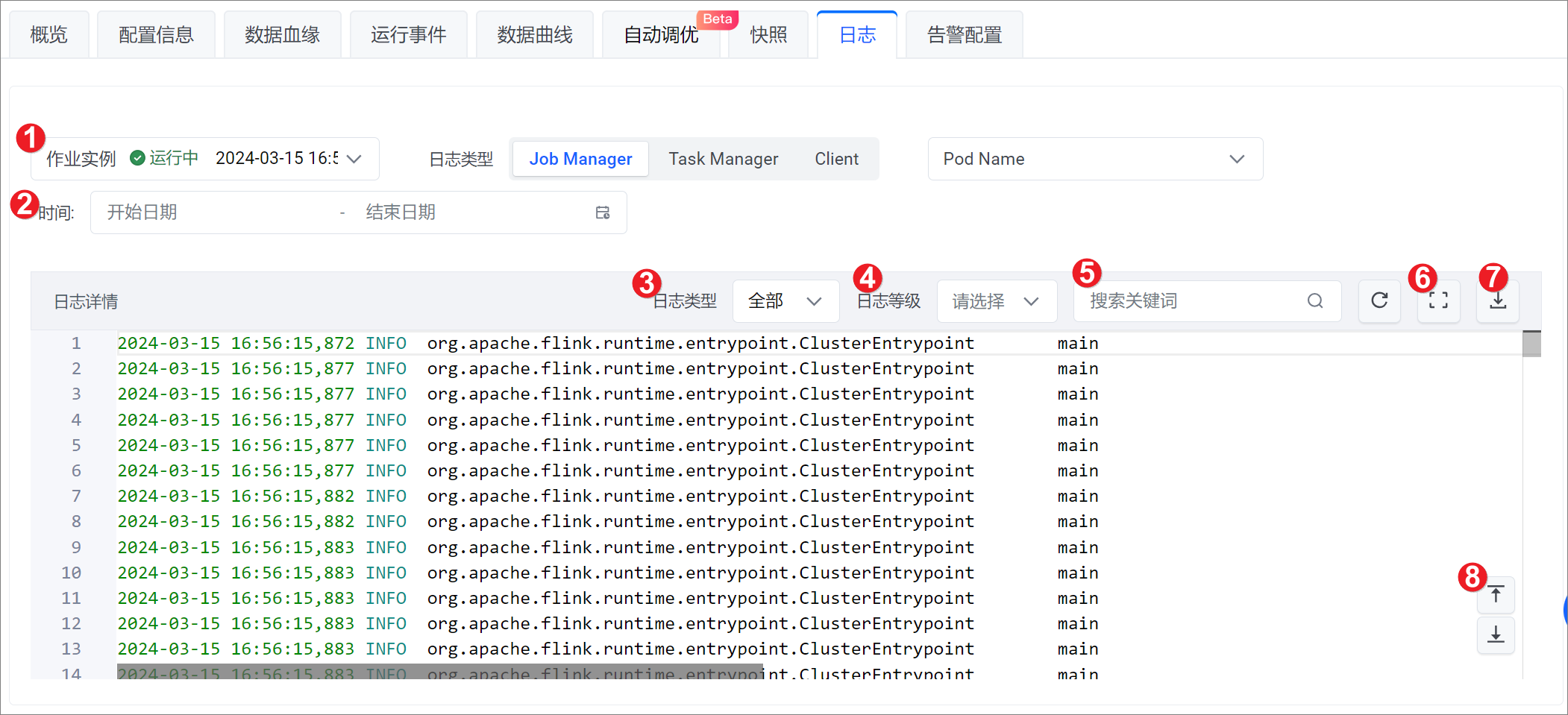Click log line number 13
Image resolution: width=1568 pixels, height=715 pixels.
click(71, 649)
